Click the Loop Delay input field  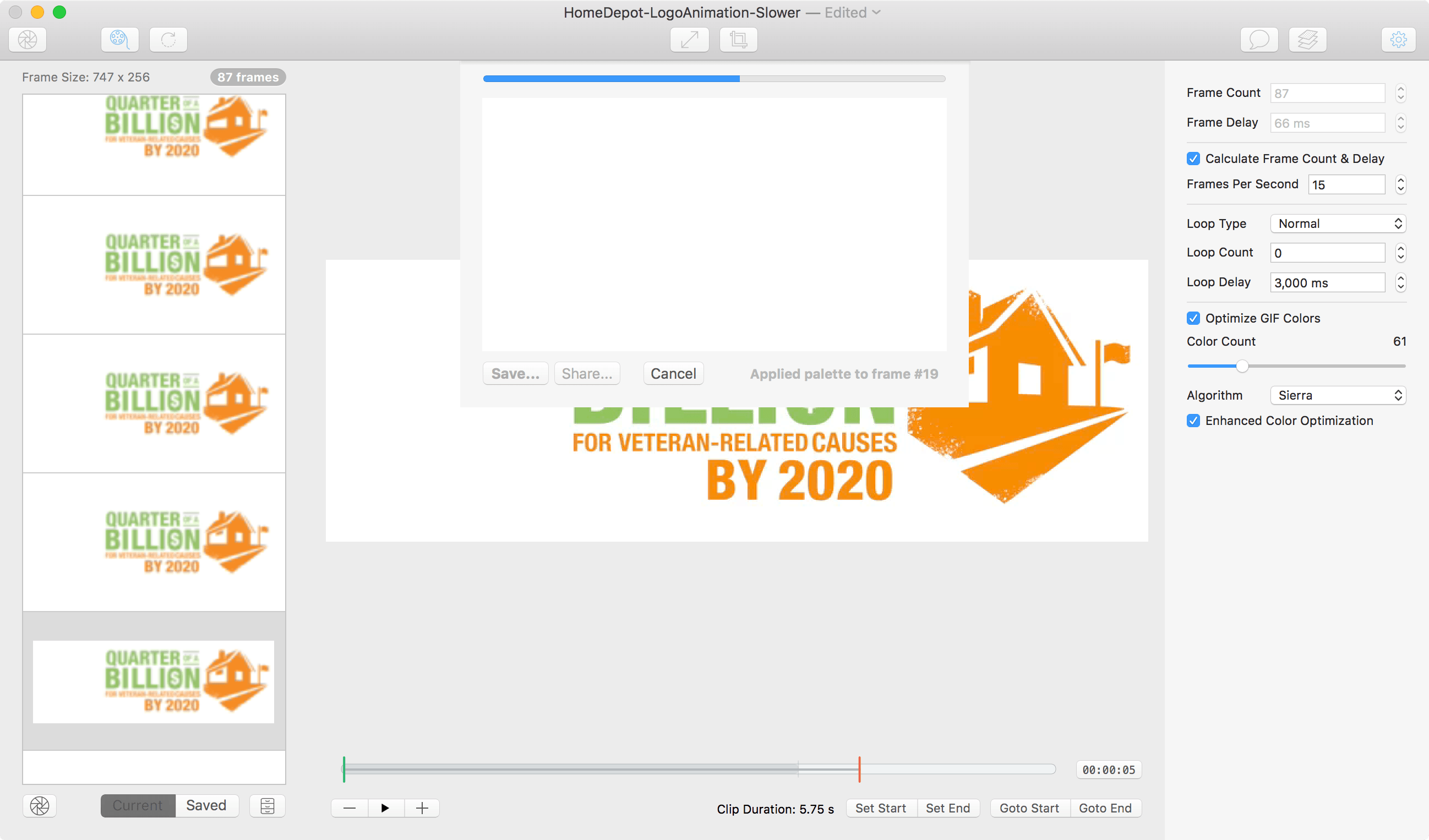pyautogui.click(x=1328, y=282)
